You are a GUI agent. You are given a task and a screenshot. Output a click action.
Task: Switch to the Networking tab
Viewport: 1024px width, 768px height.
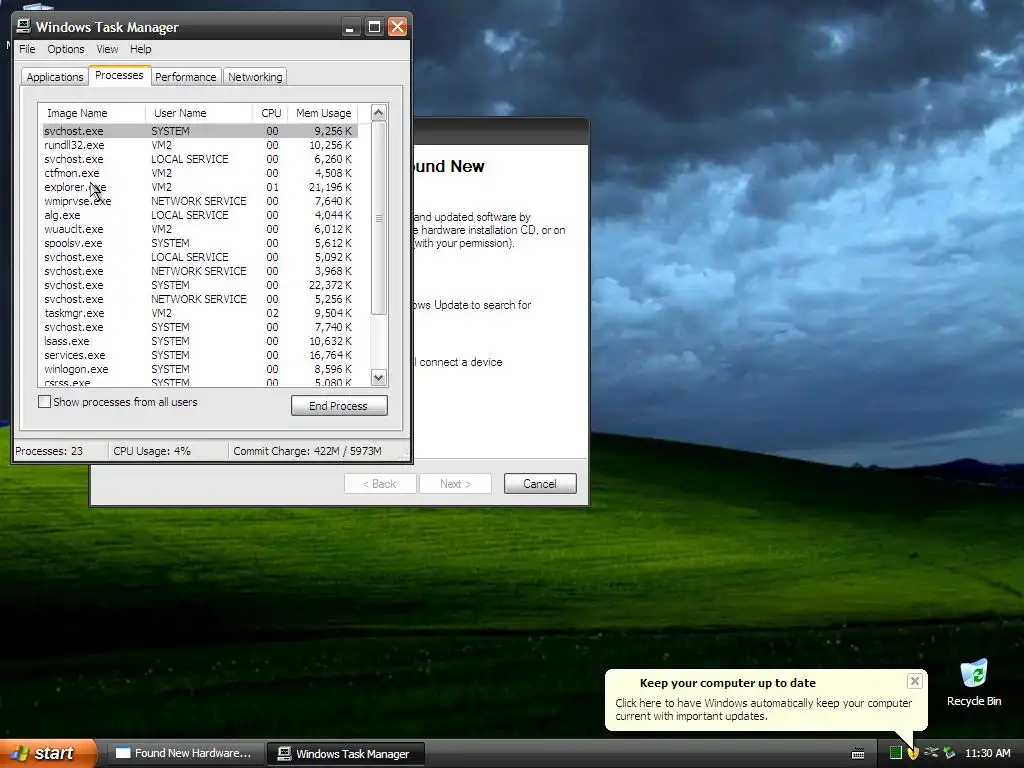point(255,76)
